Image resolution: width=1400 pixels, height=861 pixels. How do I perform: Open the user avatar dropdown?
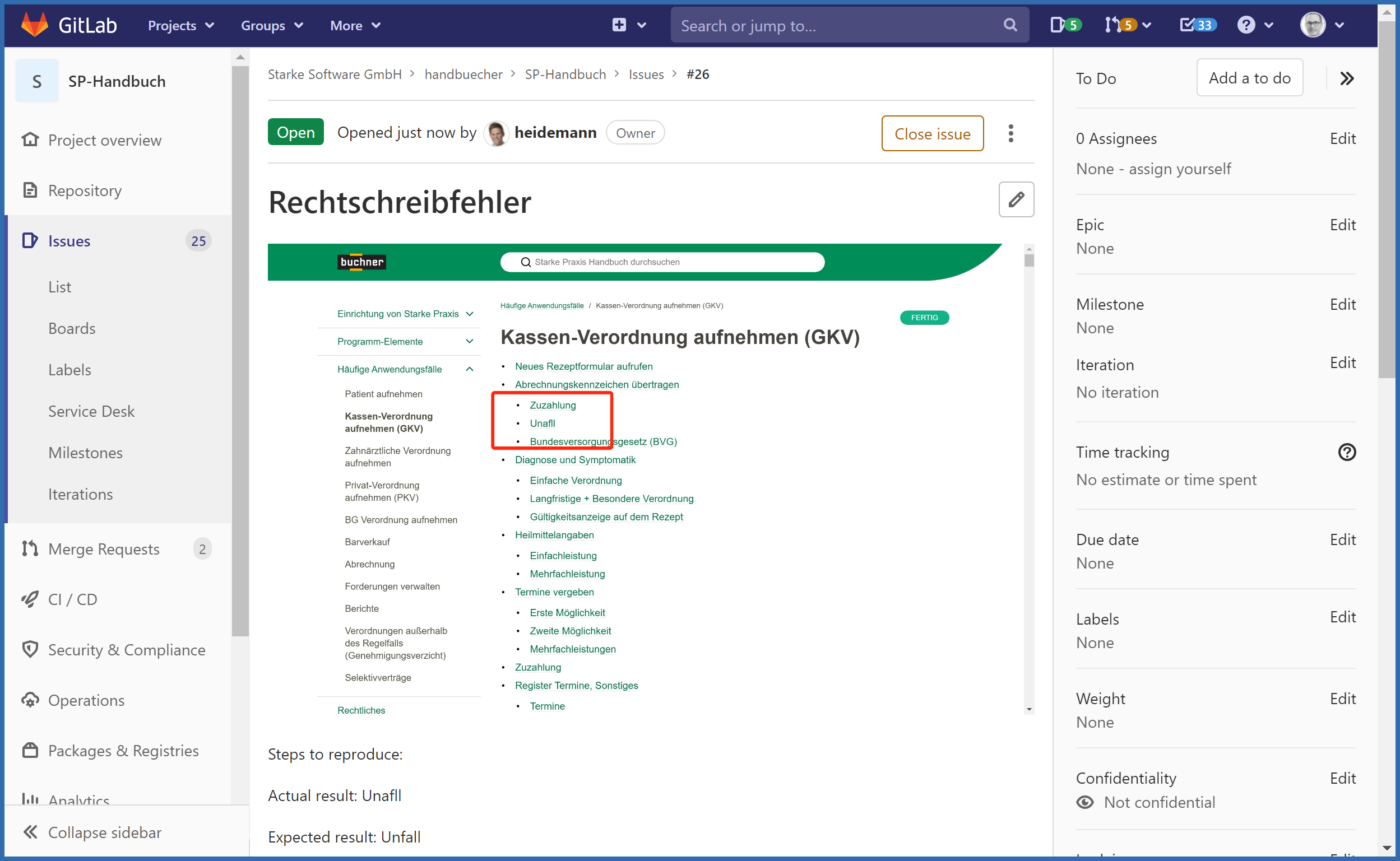click(x=1322, y=25)
